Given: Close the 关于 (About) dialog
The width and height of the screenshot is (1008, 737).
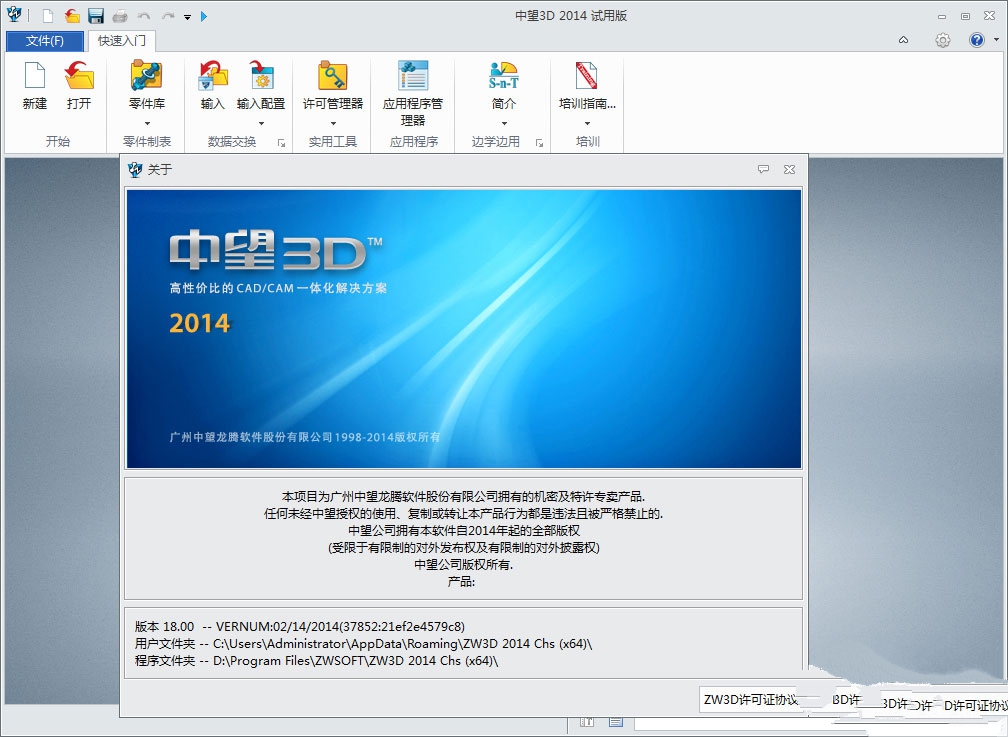Looking at the screenshot, I should click(789, 169).
